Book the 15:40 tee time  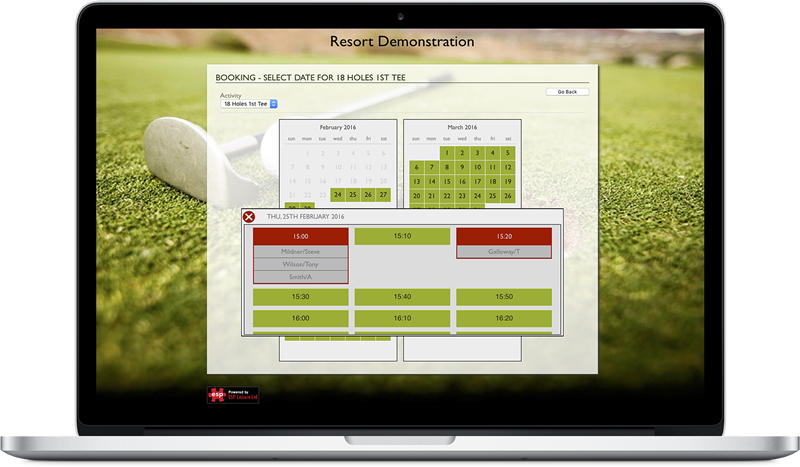click(402, 297)
